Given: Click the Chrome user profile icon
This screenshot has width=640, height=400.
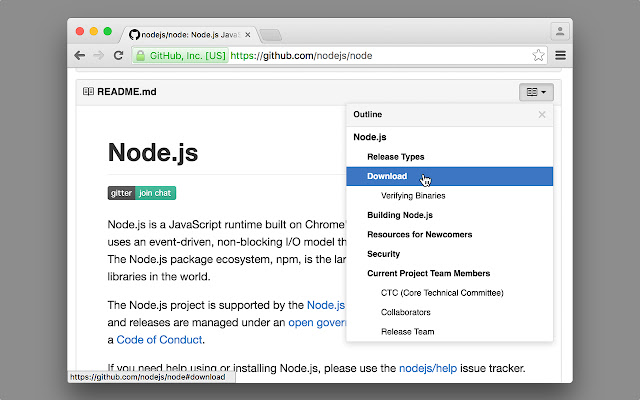Looking at the screenshot, I should point(559,32).
